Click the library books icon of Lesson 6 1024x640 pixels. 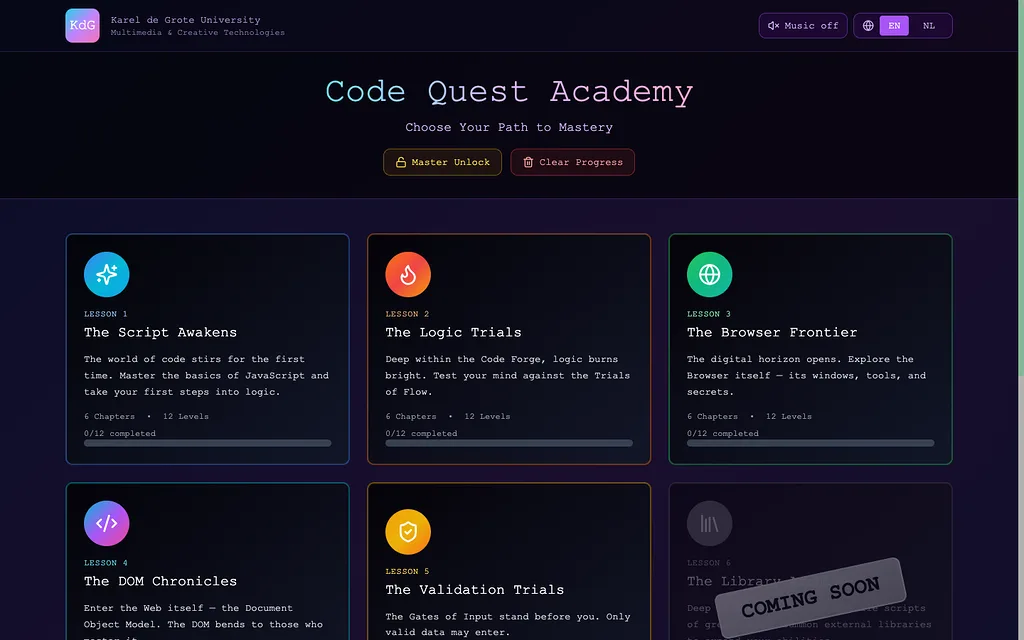709,523
